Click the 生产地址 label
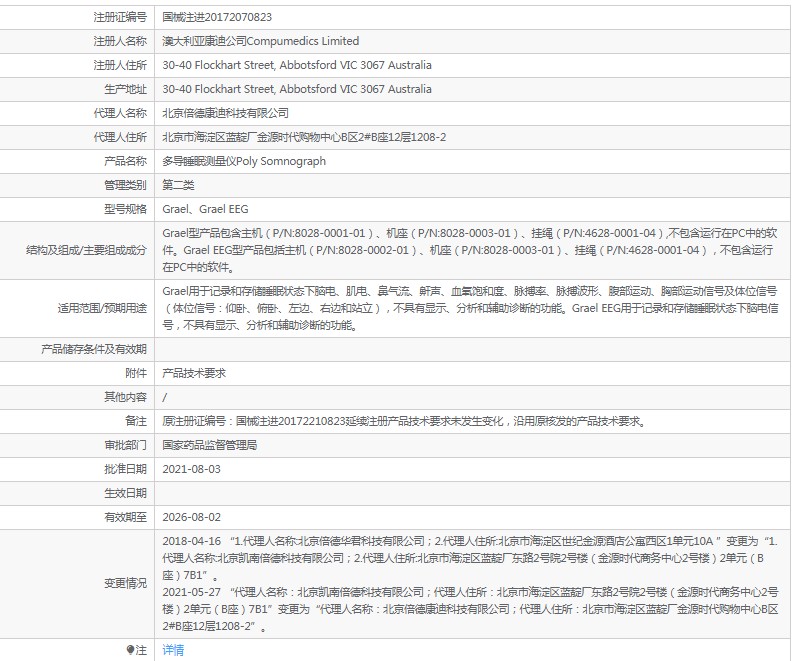The height and width of the screenshot is (661, 793). pos(125,89)
